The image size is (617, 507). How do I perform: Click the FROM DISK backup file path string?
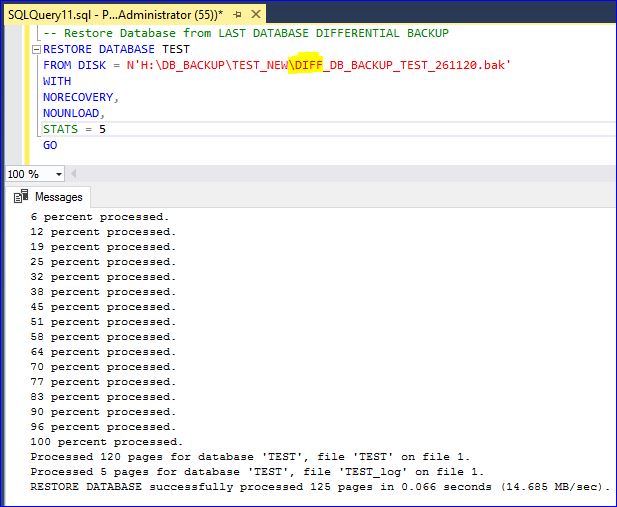coord(318,65)
